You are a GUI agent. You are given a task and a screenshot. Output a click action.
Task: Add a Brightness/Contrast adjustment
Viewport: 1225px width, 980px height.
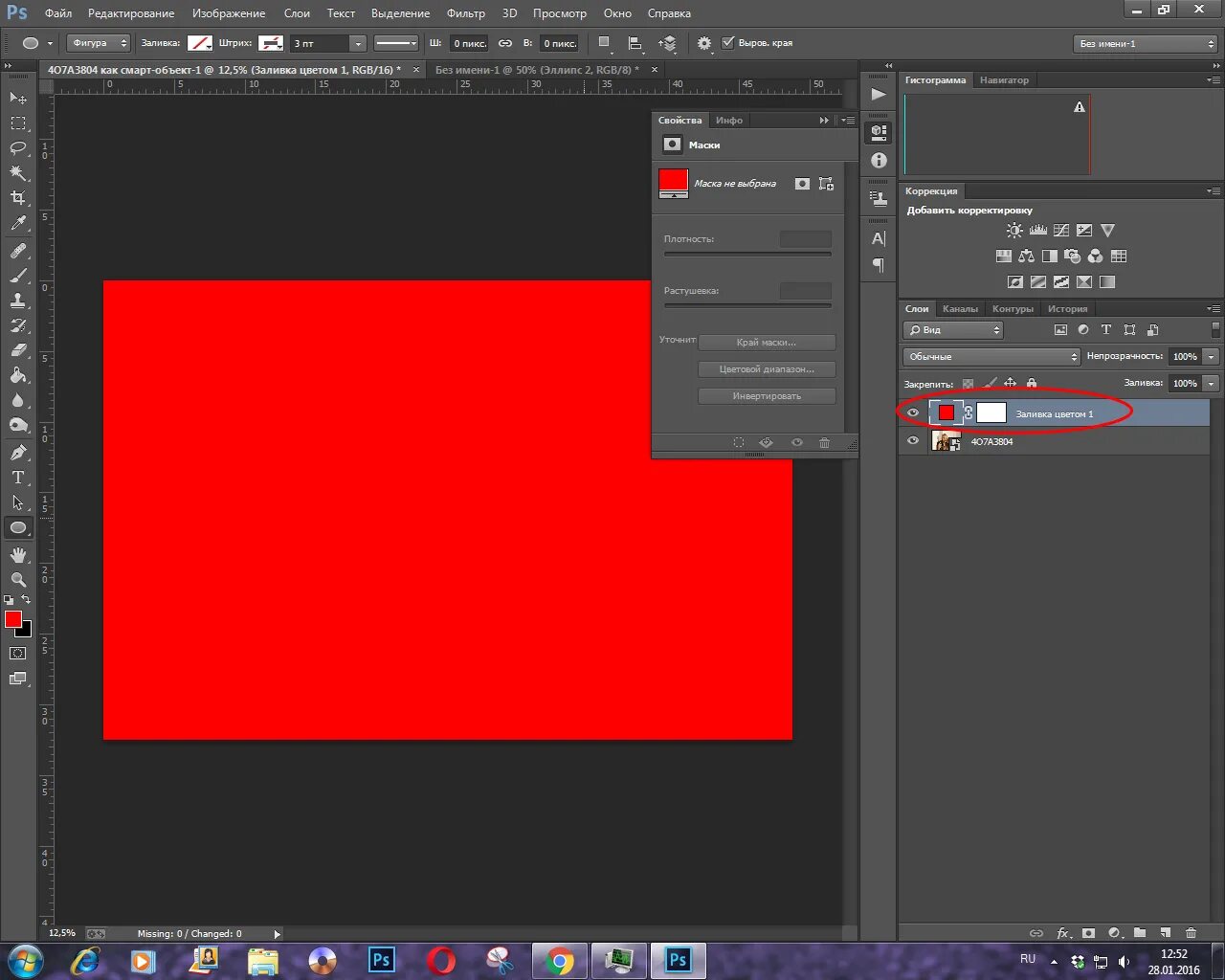tap(1014, 231)
